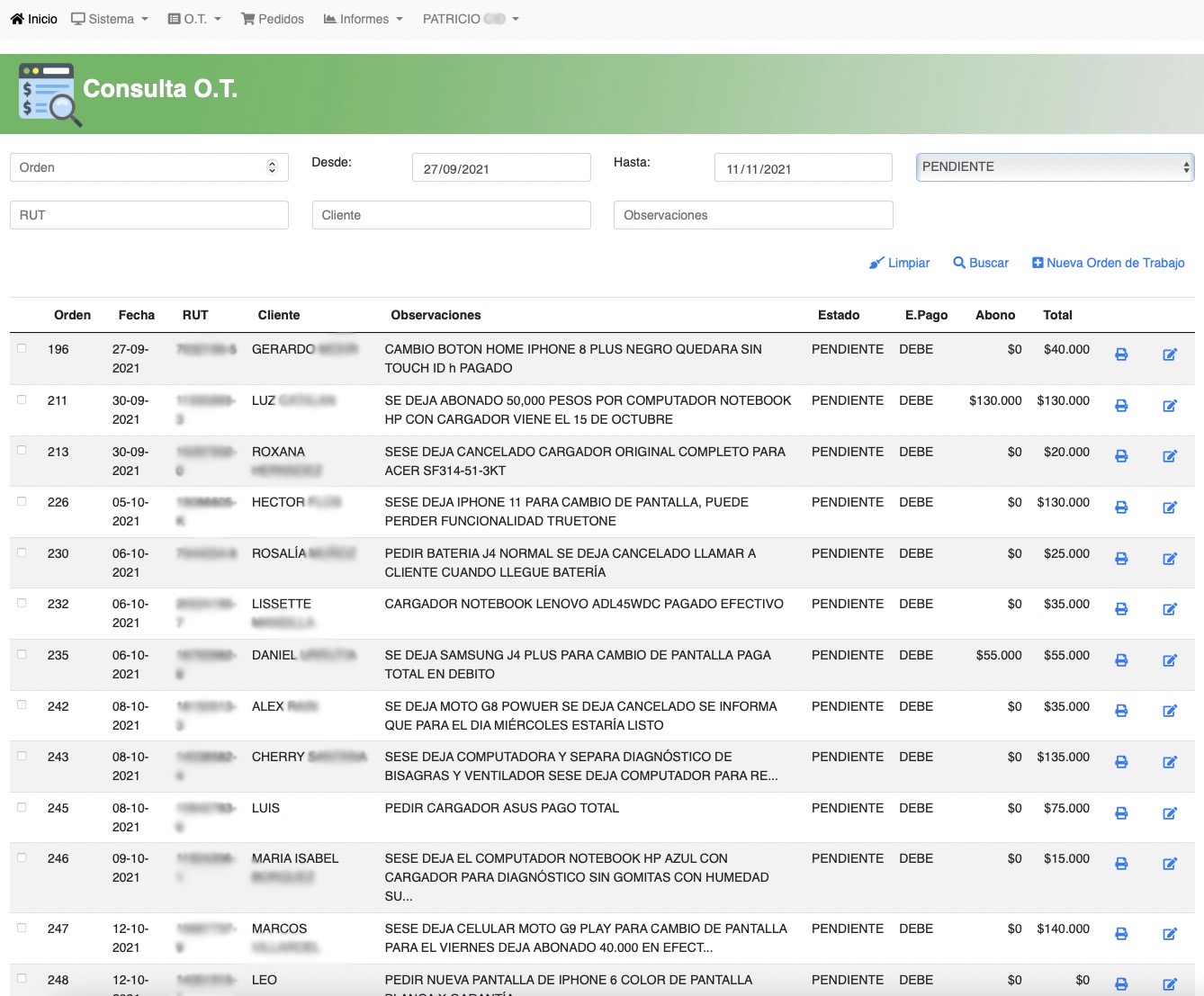Create a Nueva Orden de Trabajo
Image resolution: width=1204 pixels, height=996 pixels.
tap(1108, 263)
